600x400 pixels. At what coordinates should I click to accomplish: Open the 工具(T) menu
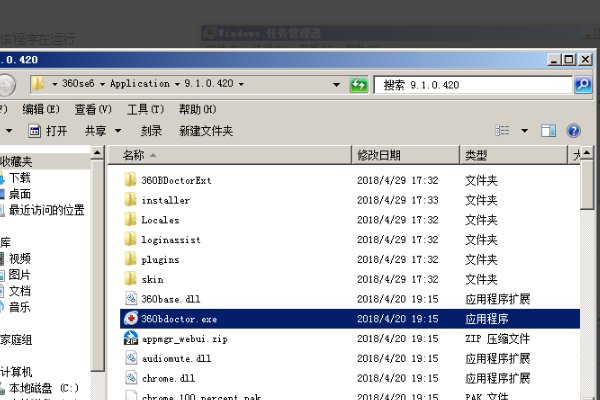point(145,109)
